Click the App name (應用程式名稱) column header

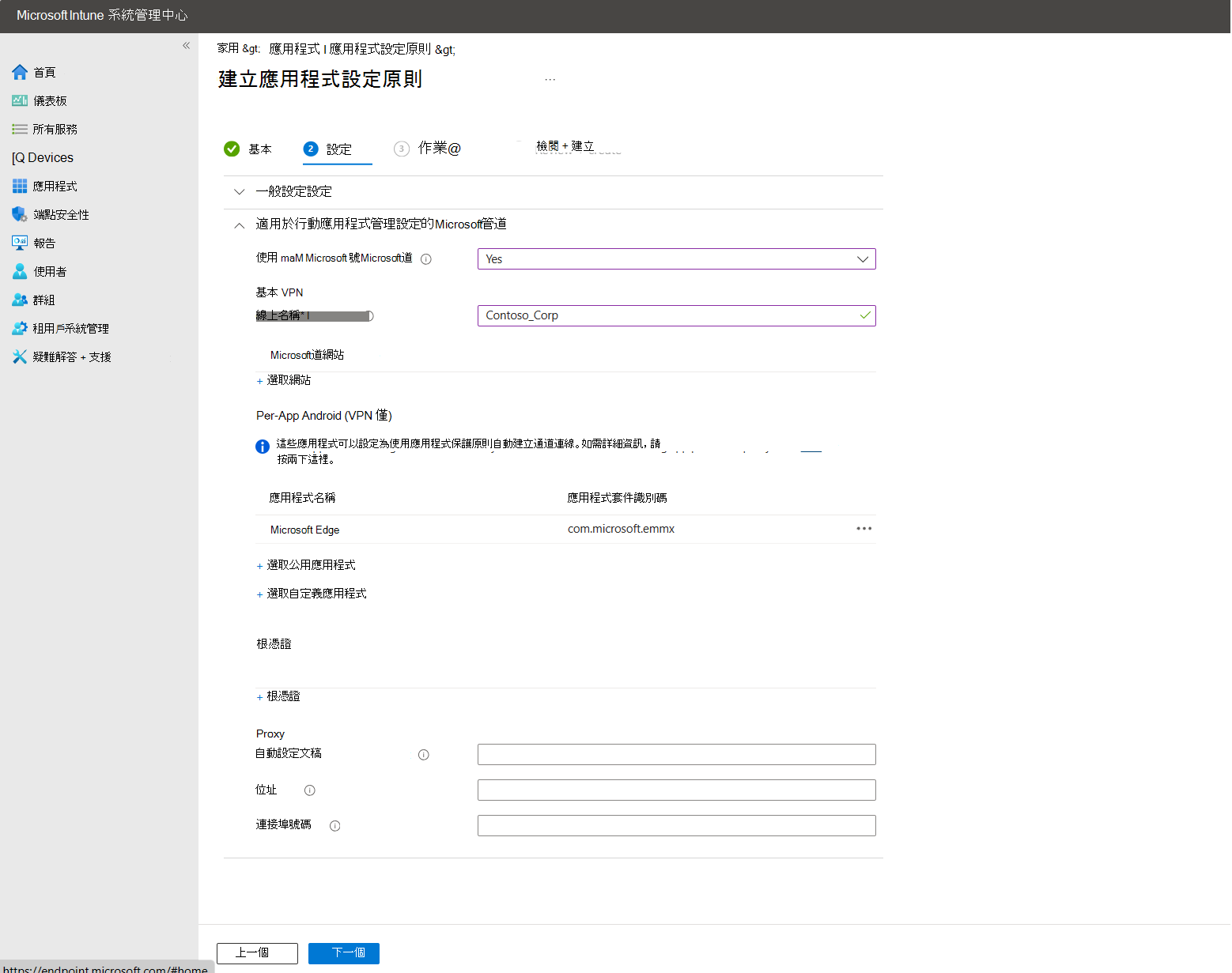(x=302, y=498)
